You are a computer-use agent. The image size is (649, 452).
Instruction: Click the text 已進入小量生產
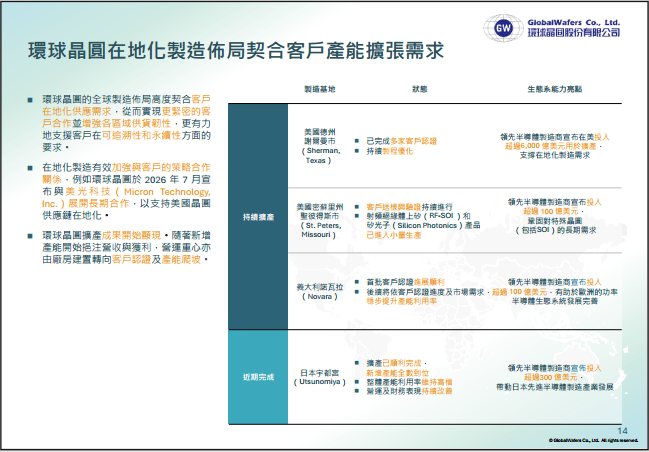pyautogui.click(x=394, y=235)
